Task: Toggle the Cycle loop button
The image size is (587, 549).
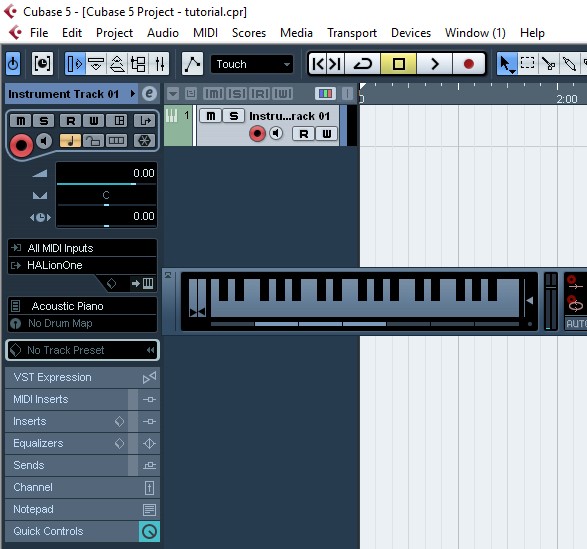Action: [362, 64]
